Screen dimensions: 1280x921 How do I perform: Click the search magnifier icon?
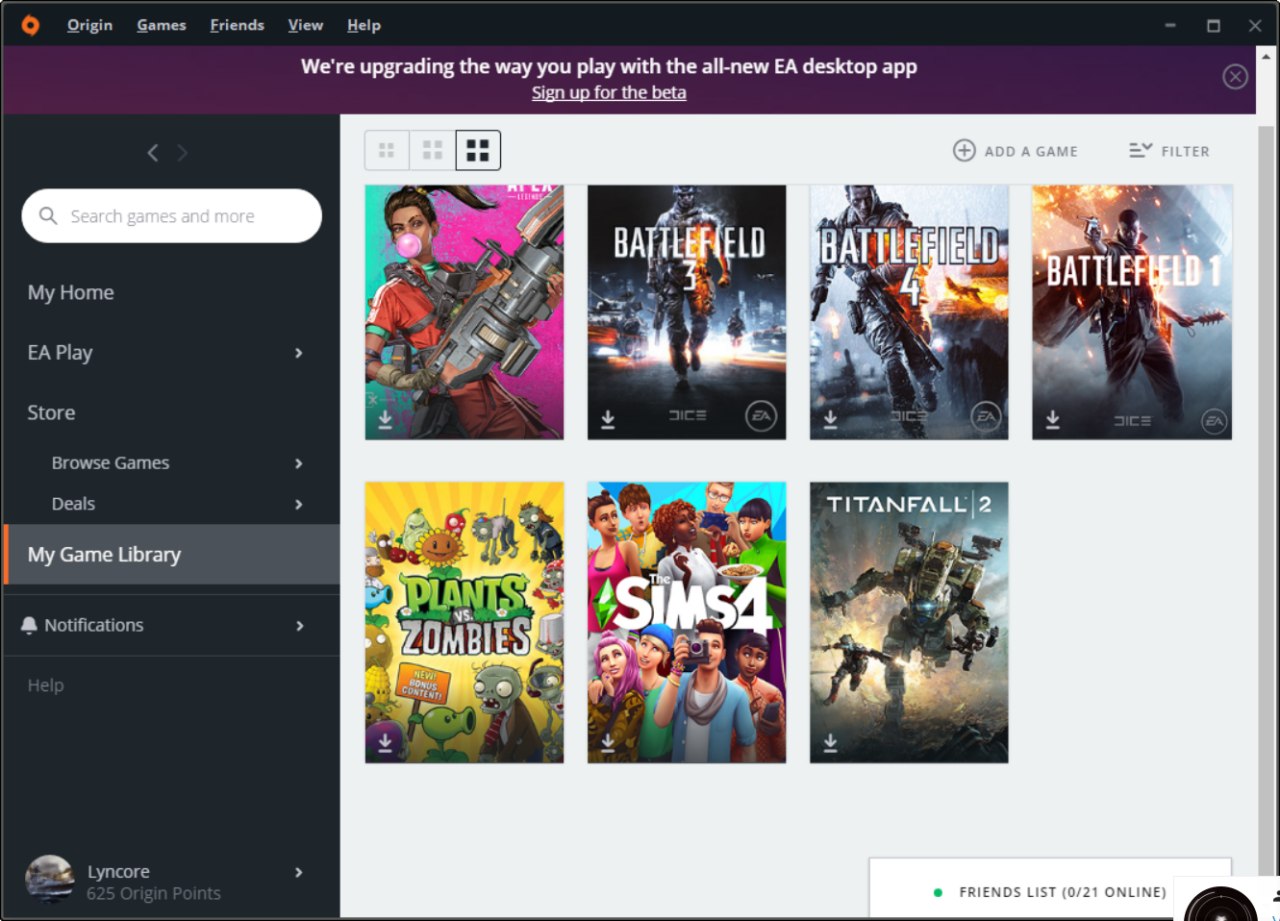pos(48,216)
